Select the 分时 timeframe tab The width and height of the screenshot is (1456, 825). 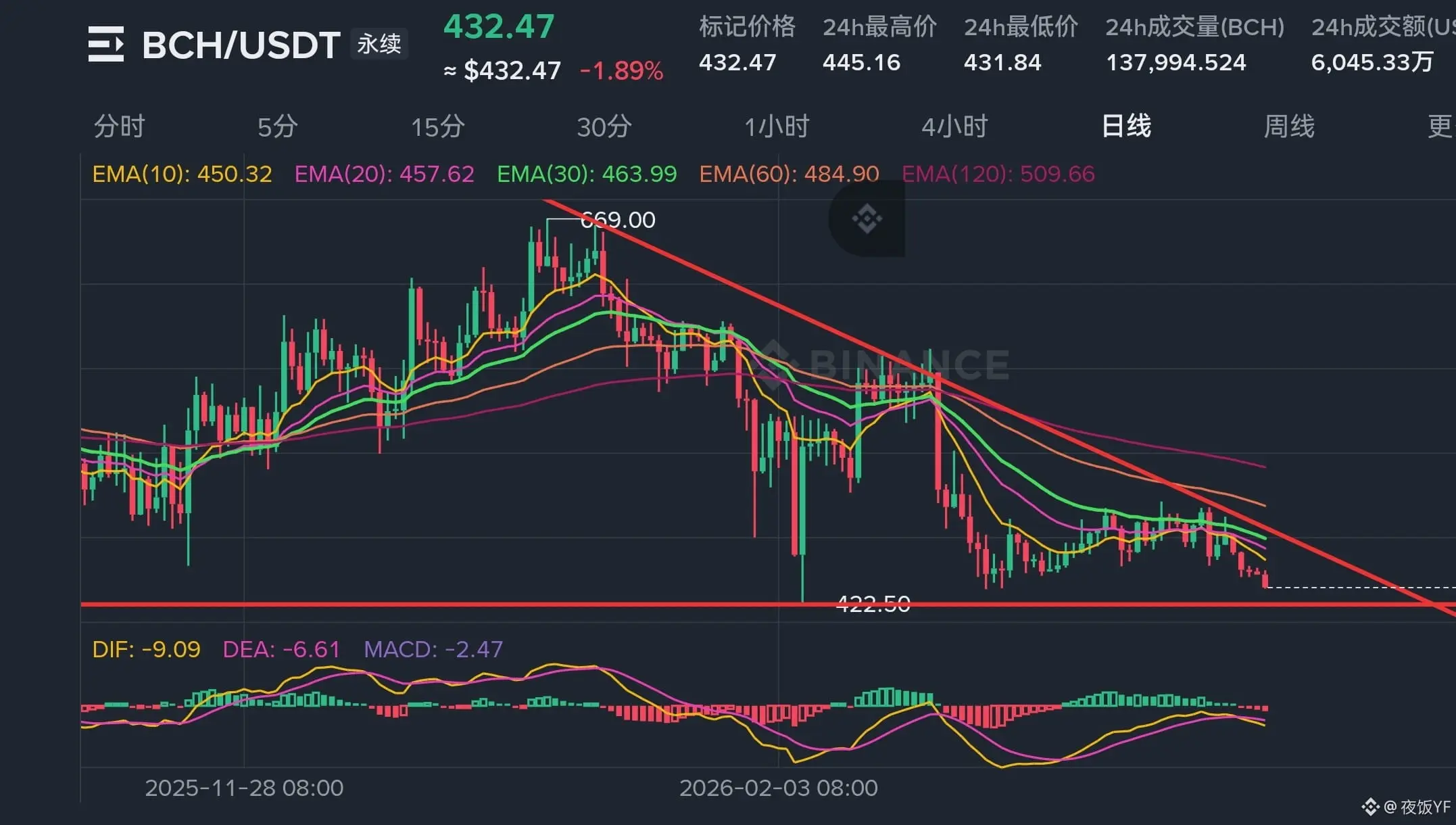119,126
